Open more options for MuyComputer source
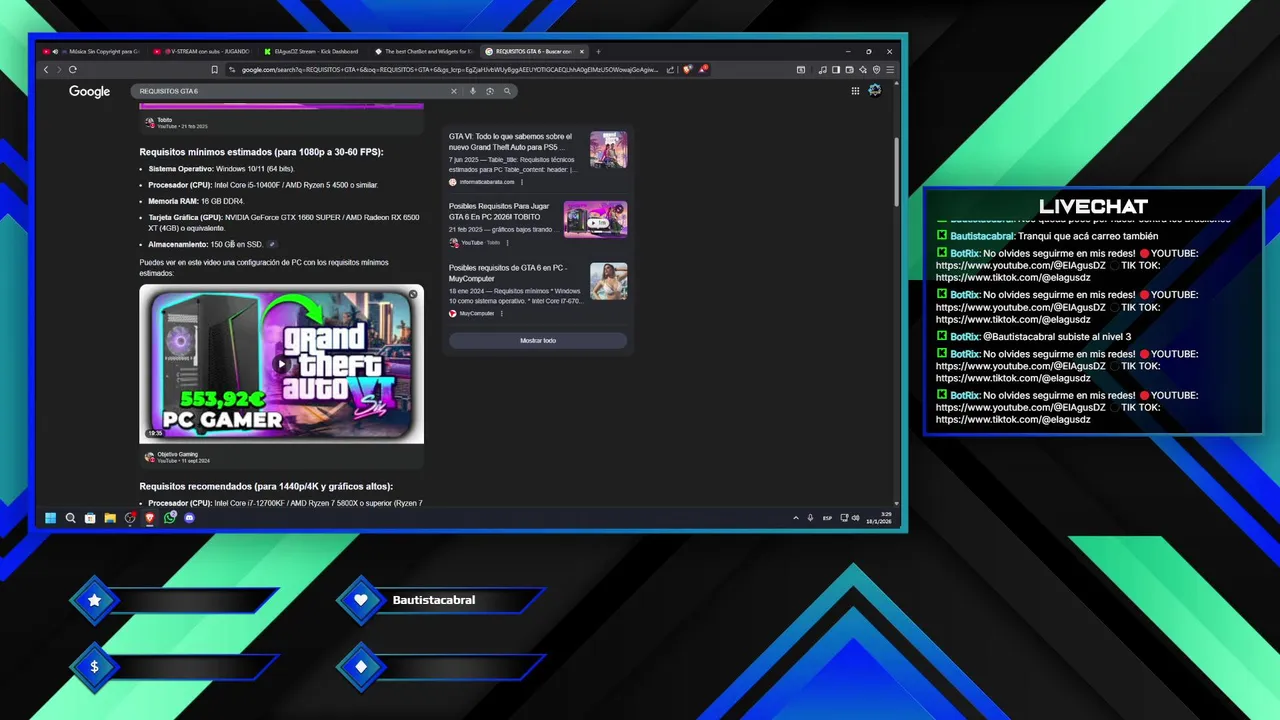Screen dimensions: 1280x720 click(502, 313)
